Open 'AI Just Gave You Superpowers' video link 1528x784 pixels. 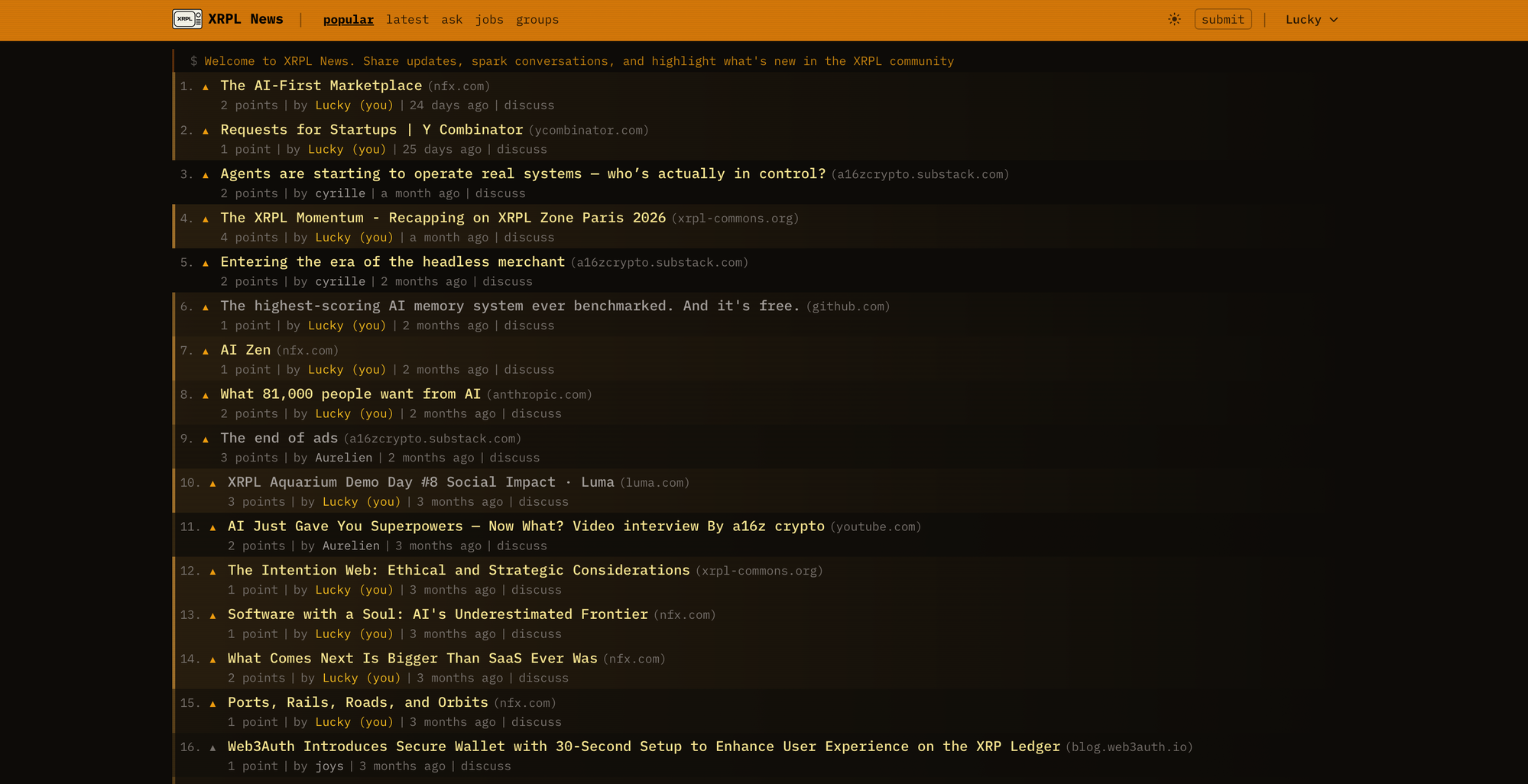pos(526,526)
